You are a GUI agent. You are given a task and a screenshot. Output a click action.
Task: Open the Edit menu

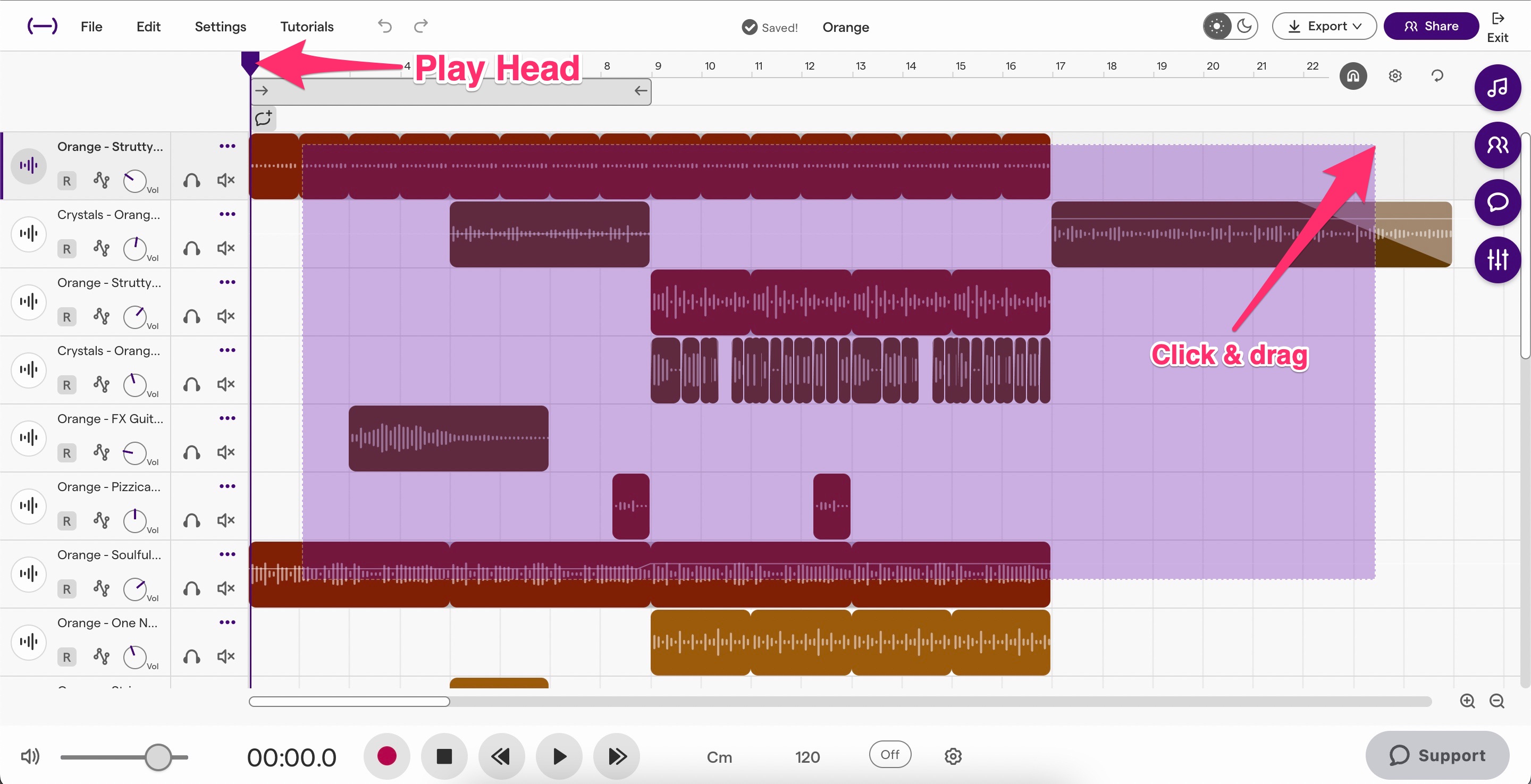pyautogui.click(x=148, y=27)
